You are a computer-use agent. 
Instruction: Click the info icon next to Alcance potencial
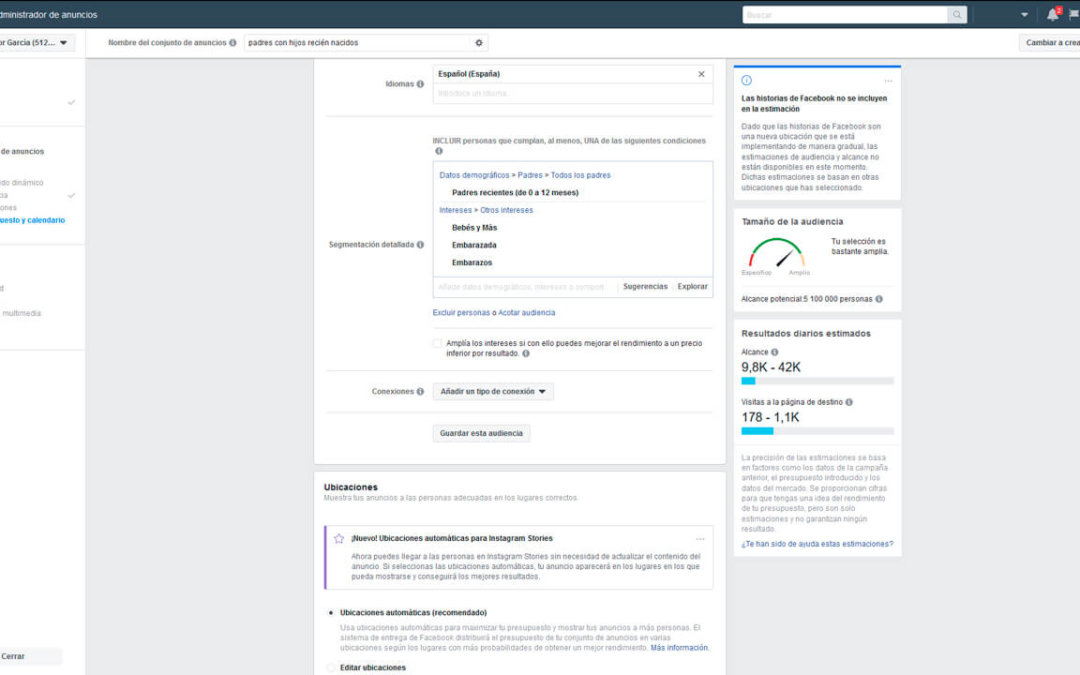coord(879,299)
